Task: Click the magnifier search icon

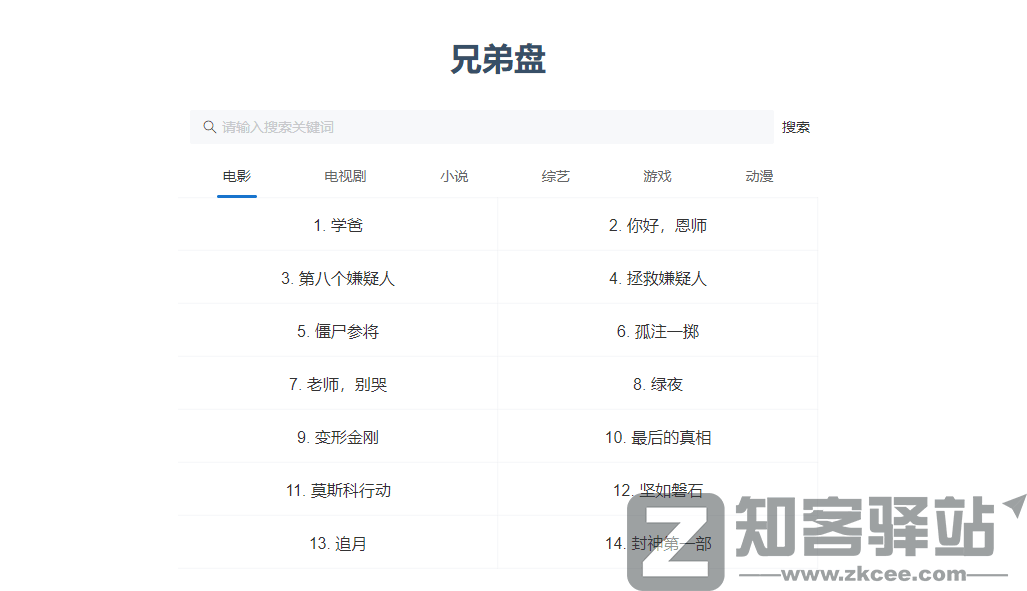Action: tap(209, 126)
